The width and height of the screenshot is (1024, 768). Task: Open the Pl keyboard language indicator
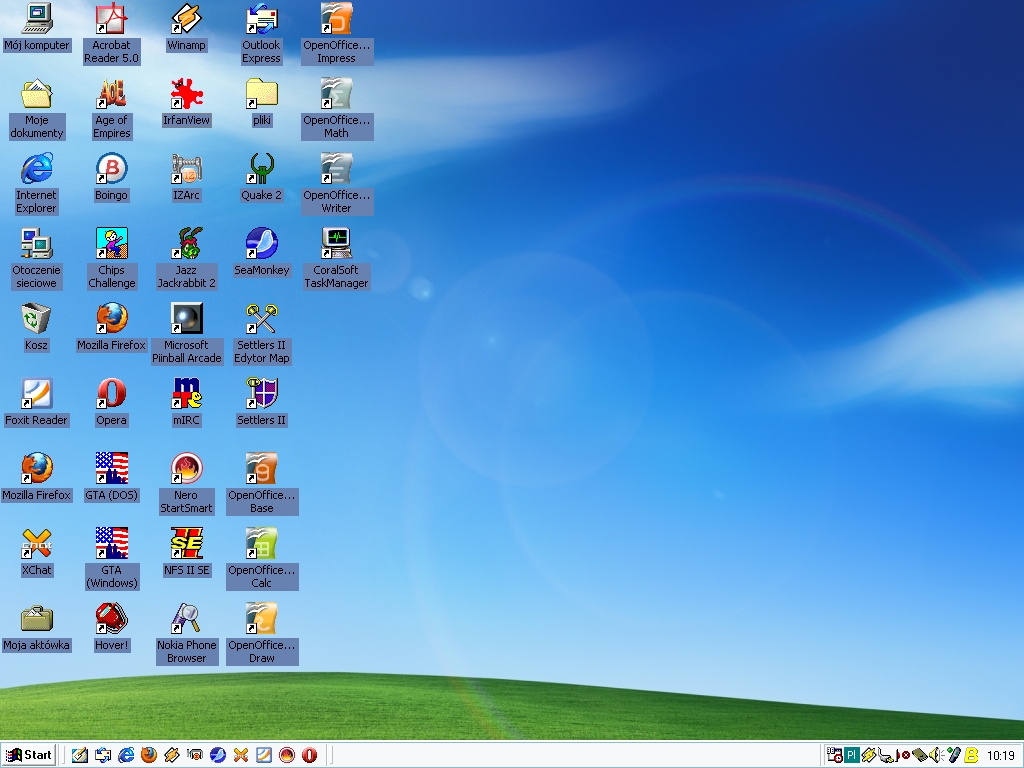click(852, 756)
